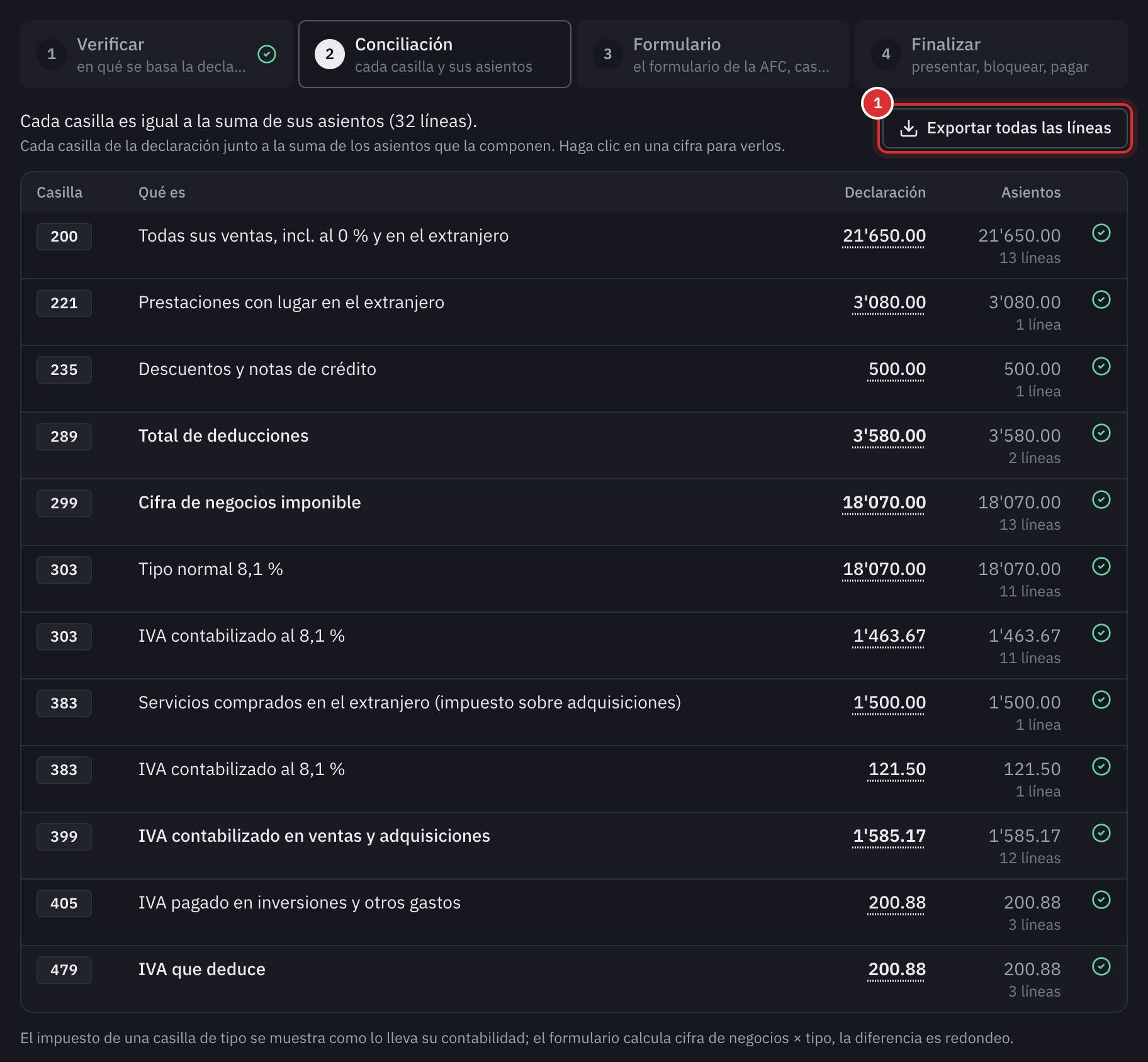Screen dimensions: 1148x1062
Task: Go to the Finalizar step
Action: click(991, 54)
